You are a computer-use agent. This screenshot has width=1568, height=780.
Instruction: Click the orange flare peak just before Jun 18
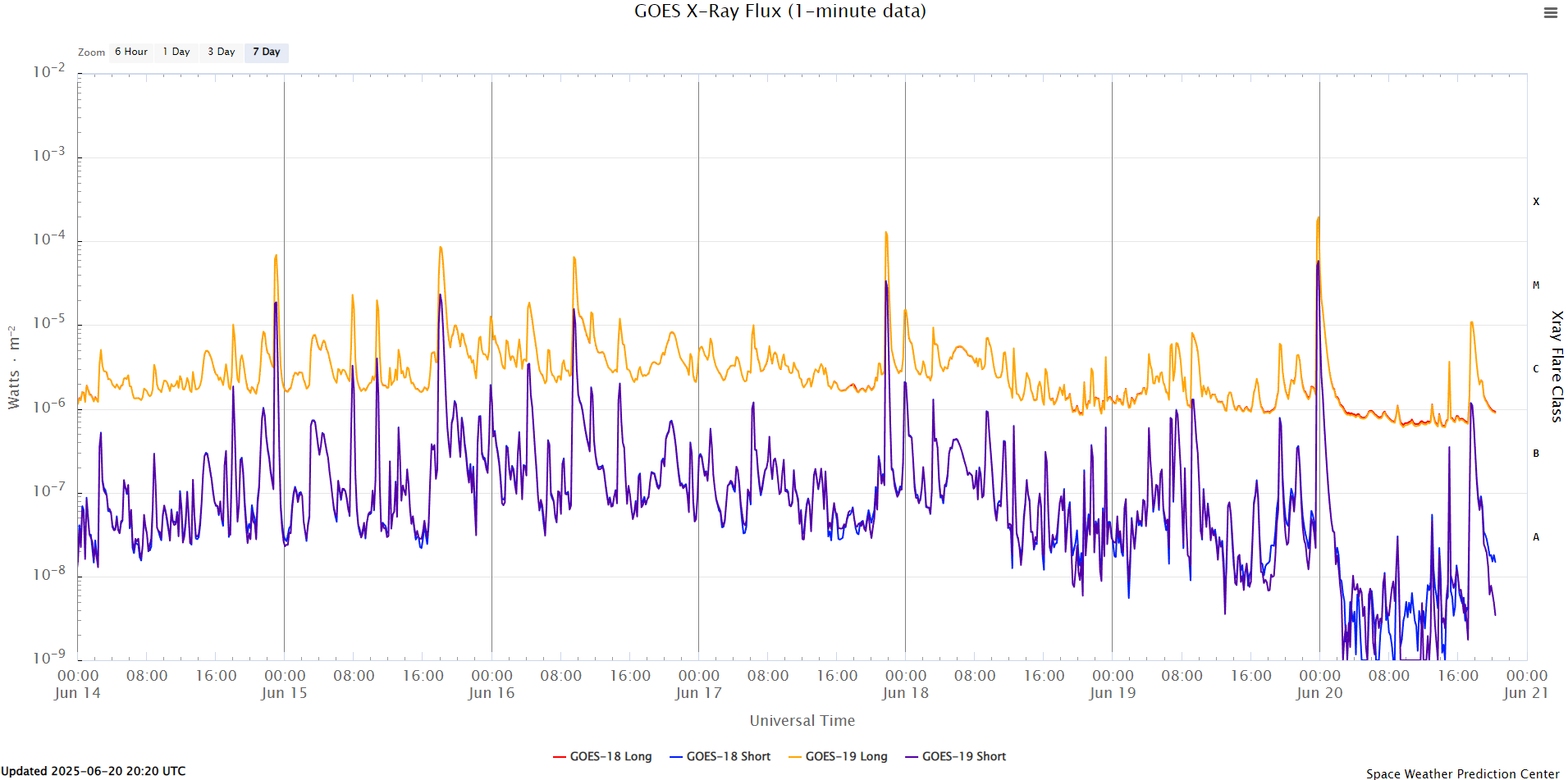pyautogui.click(x=886, y=233)
